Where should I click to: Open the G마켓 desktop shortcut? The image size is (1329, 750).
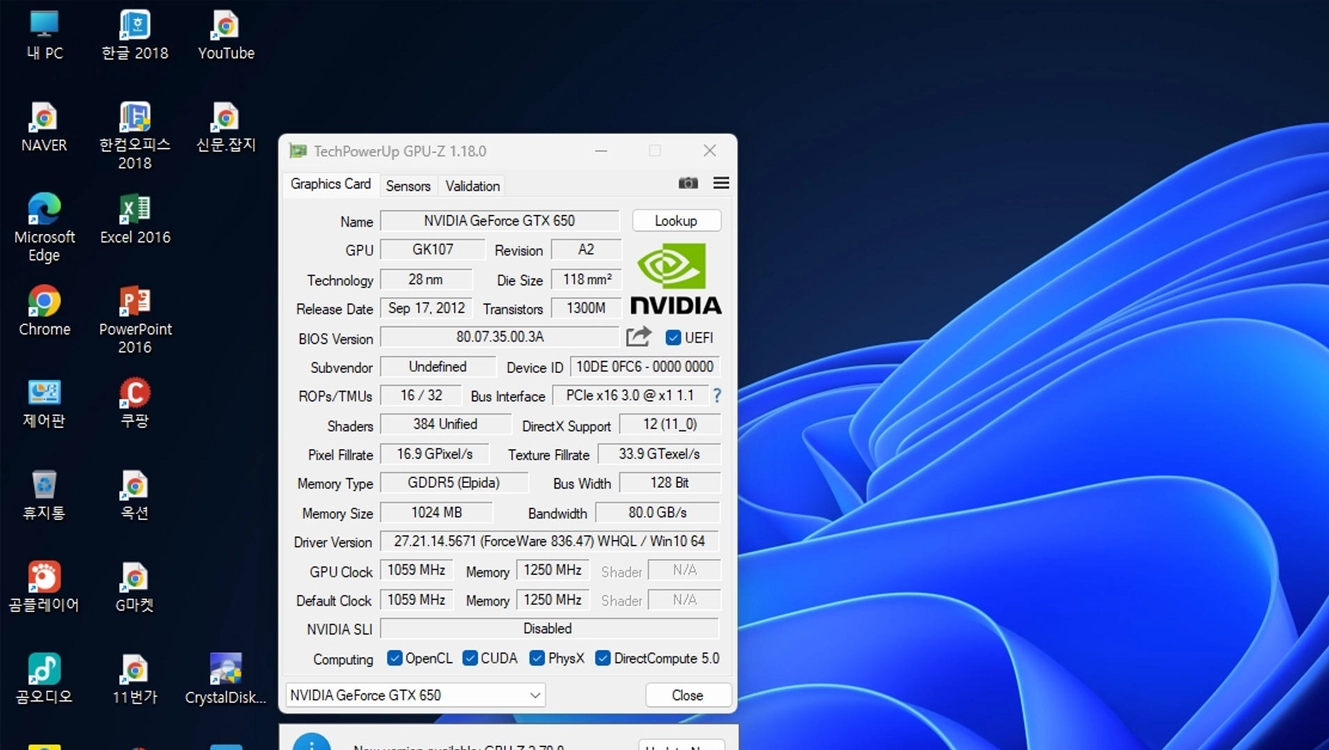[x=135, y=587]
